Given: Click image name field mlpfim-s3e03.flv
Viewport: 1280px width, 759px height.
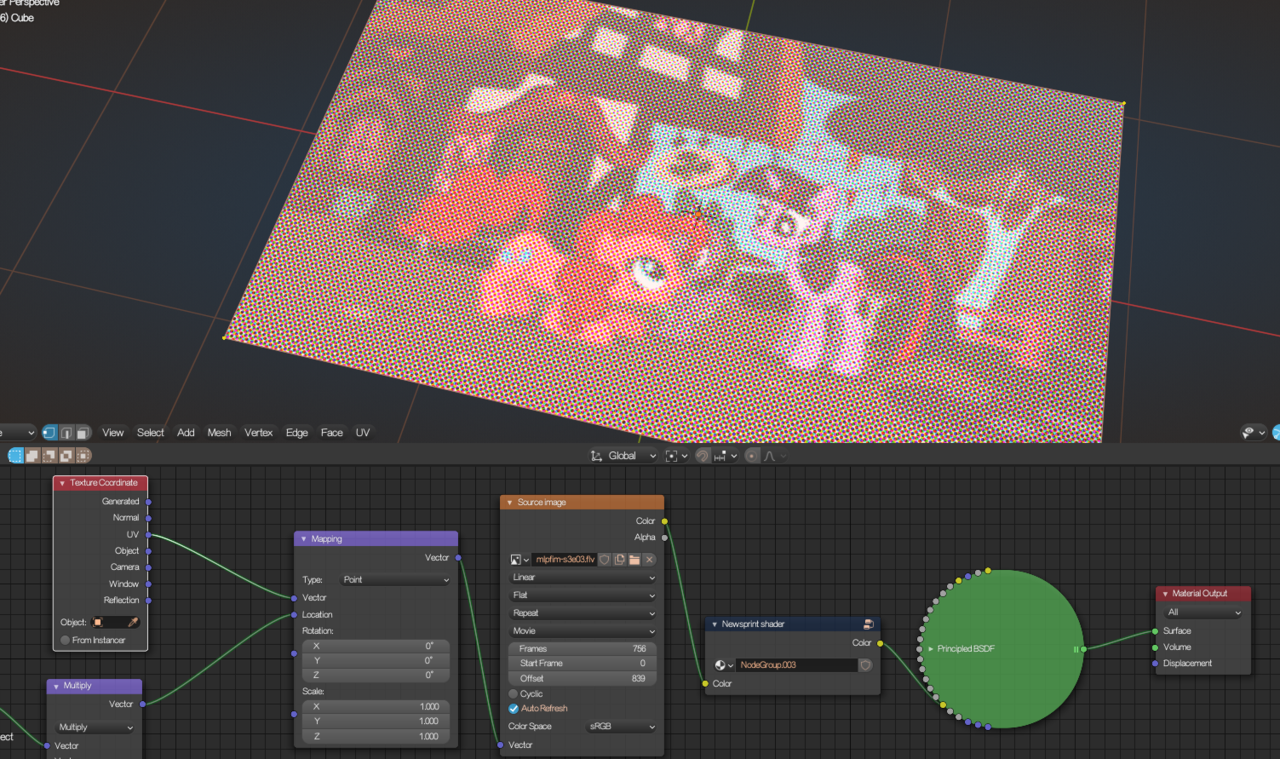Looking at the screenshot, I should (x=564, y=560).
